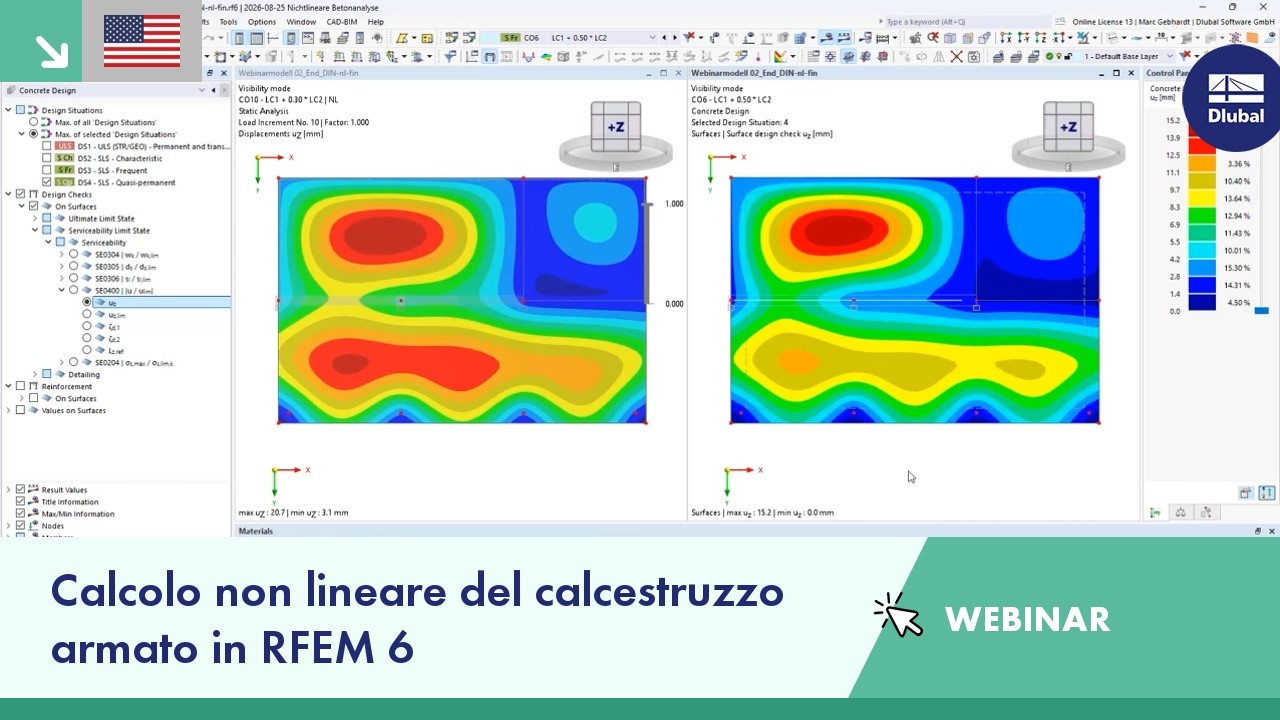
Task: Toggle Title Information checkbox
Action: (20, 502)
